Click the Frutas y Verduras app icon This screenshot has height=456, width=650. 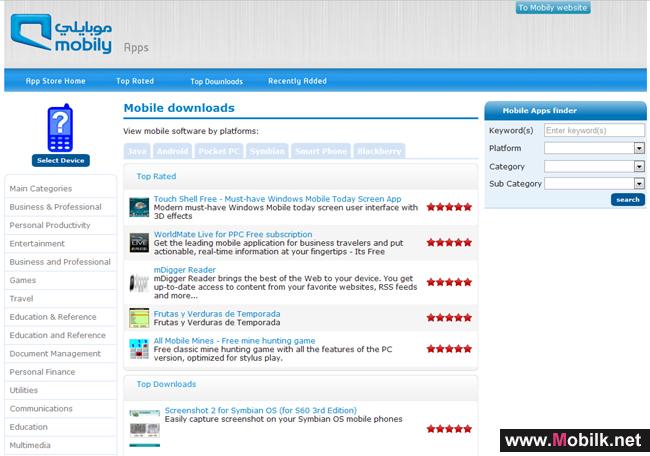click(139, 317)
